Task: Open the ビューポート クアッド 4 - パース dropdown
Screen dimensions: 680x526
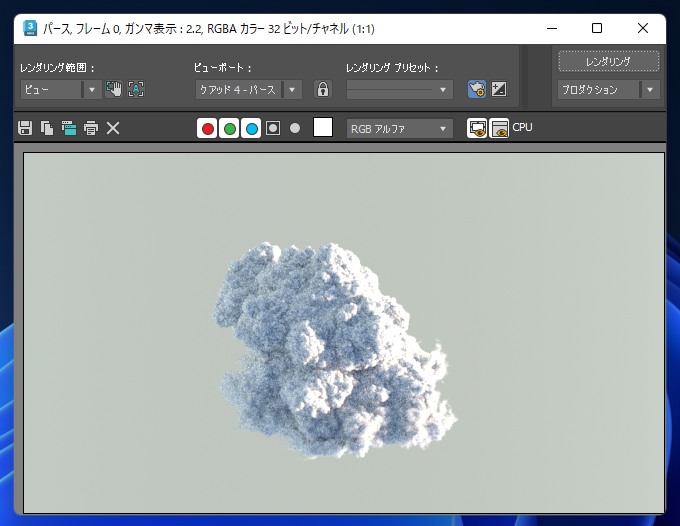Action: (x=248, y=90)
